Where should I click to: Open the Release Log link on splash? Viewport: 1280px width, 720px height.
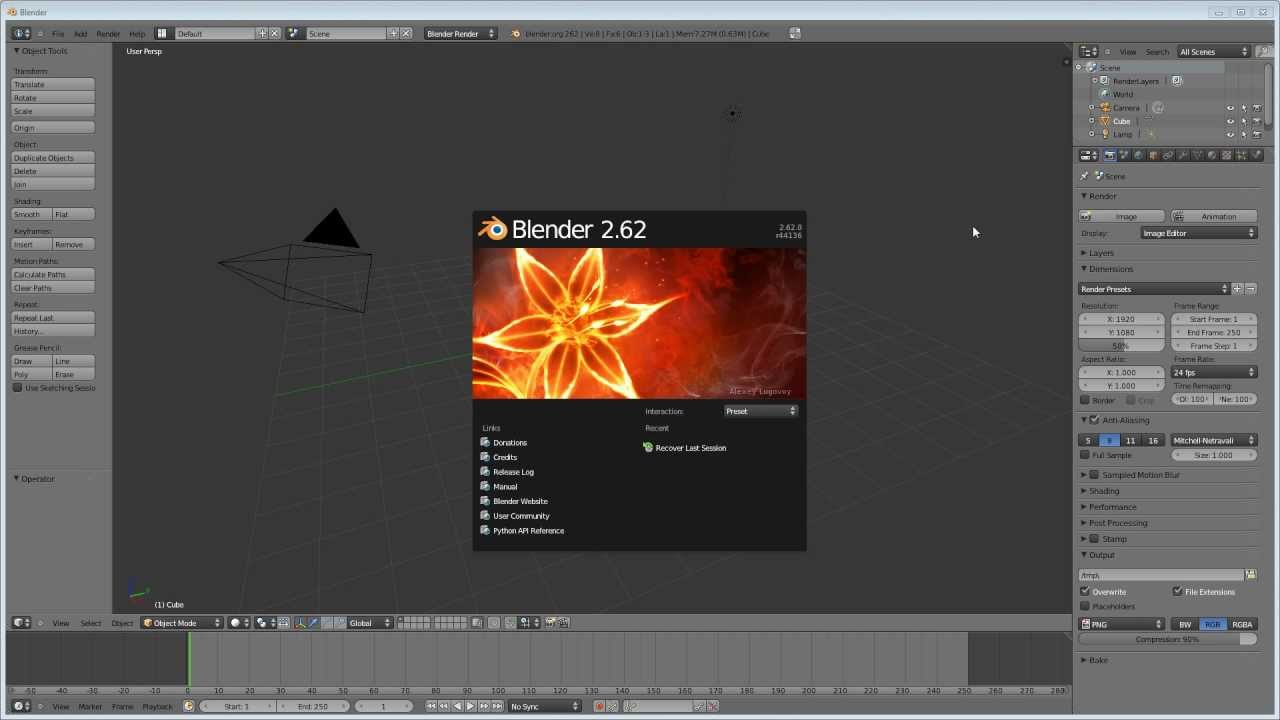513,472
